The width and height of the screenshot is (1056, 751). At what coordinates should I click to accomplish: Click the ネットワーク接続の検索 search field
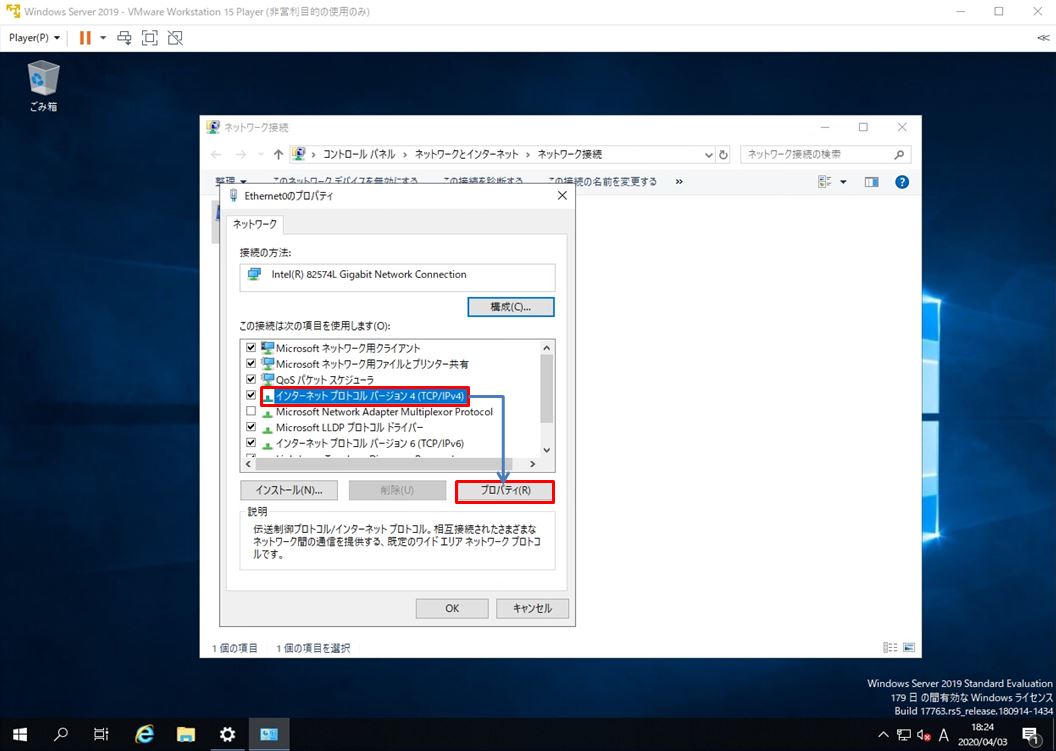tap(826, 154)
